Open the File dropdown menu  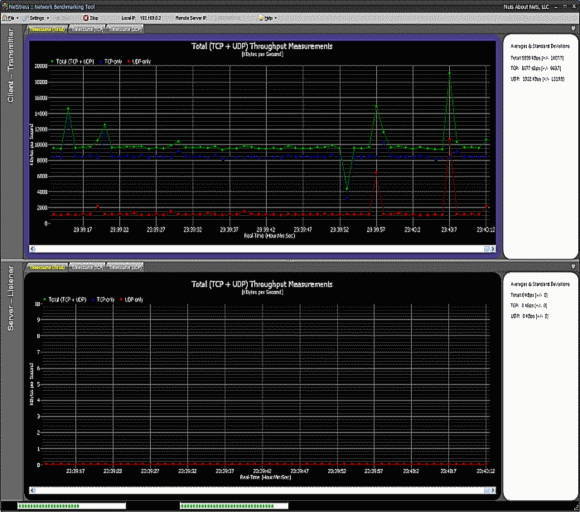coord(11,18)
